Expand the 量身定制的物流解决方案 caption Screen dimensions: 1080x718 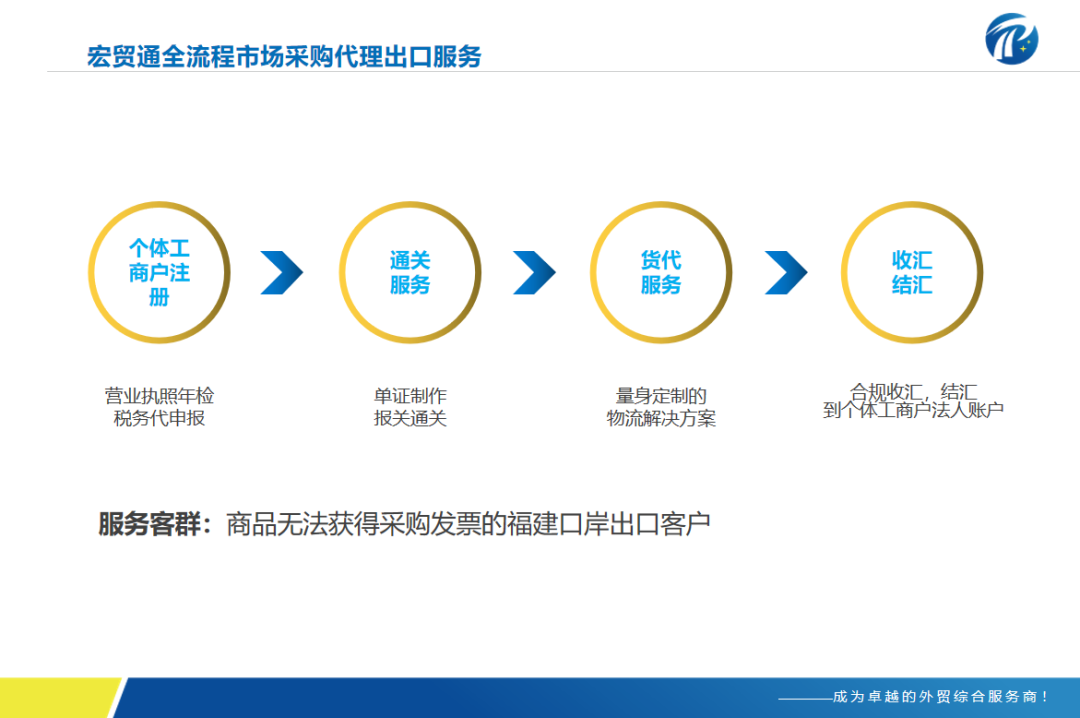pyautogui.click(x=661, y=407)
